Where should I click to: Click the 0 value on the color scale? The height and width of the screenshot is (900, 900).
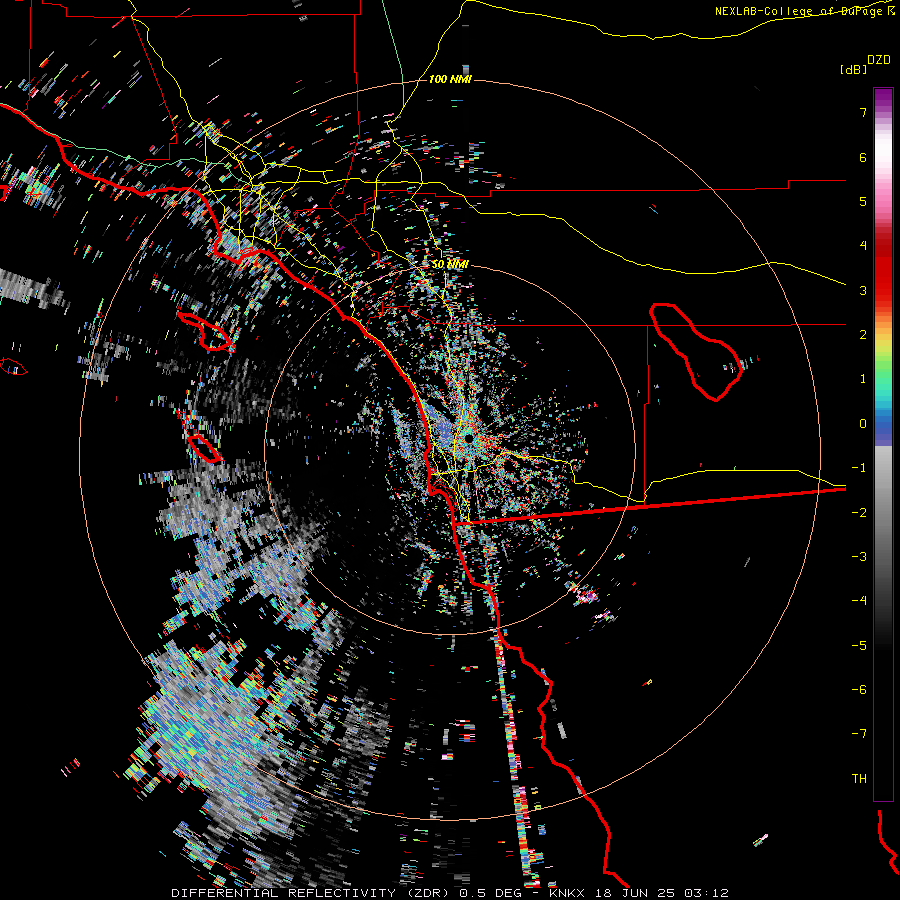(x=863, y=424)
